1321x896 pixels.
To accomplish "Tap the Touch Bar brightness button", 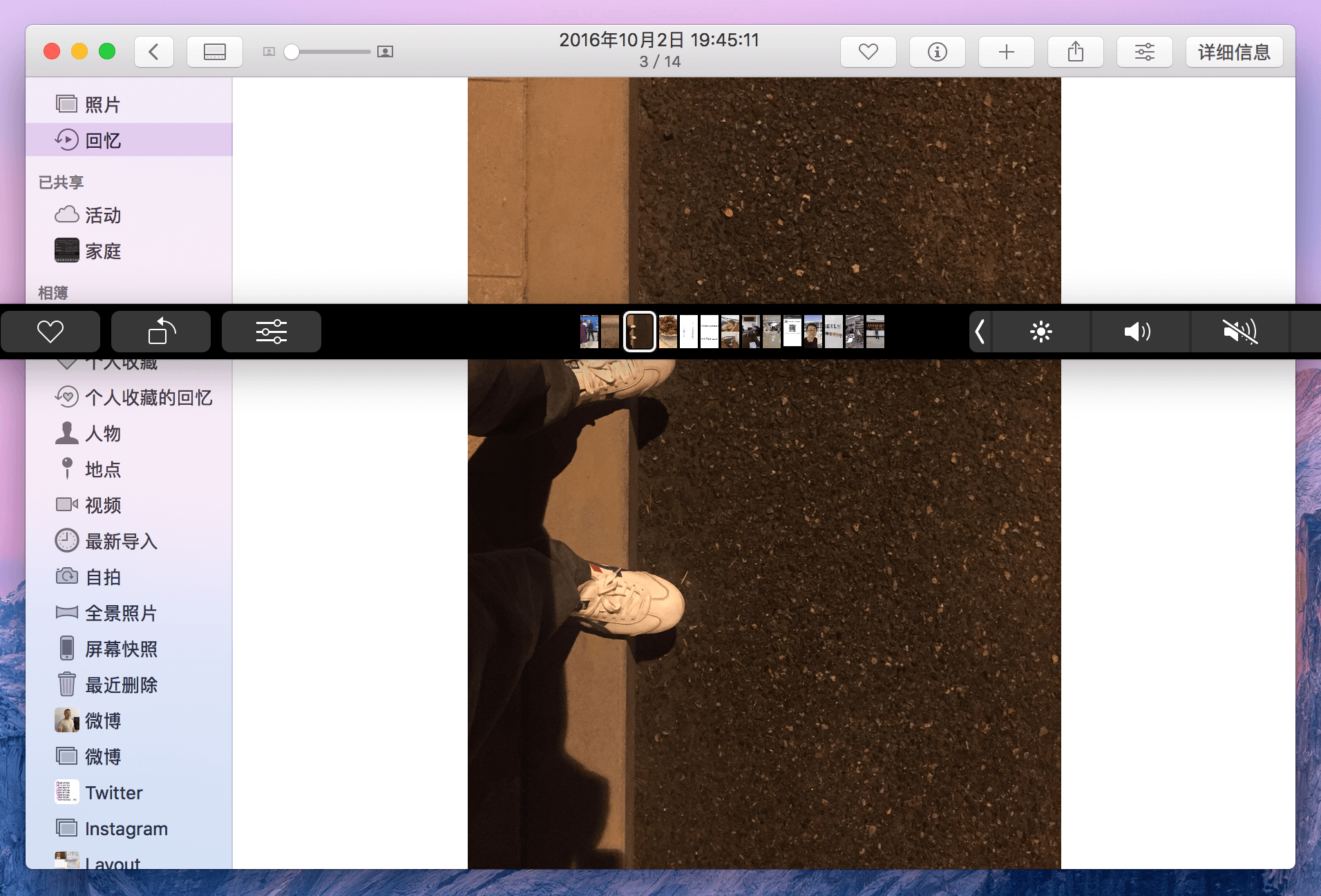I will coord(1041,332).
